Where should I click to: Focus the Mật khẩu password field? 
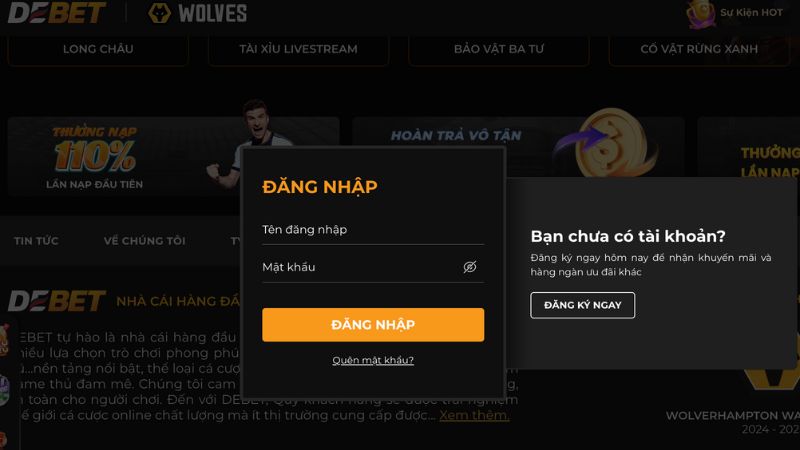[x=360, y=267]
